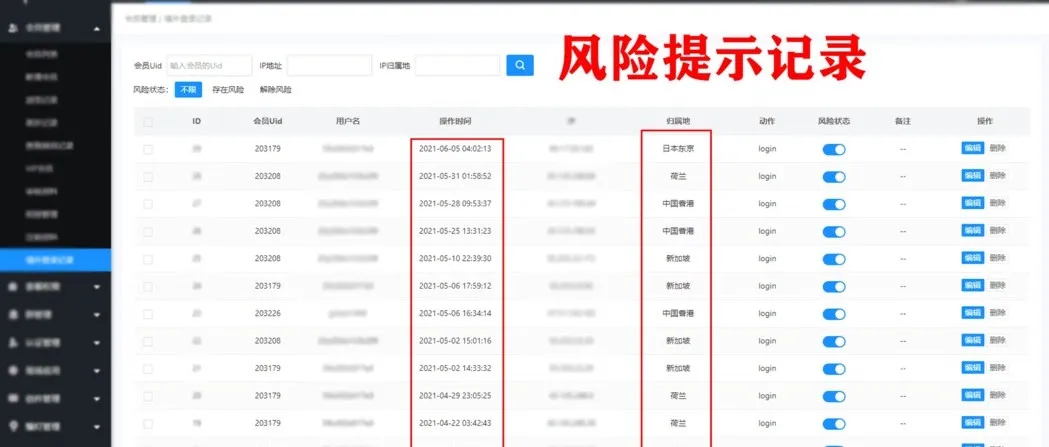Screen dimensions: 1049x447
Task: Click 删除 for the 2021-05-10 22:39:30 row
Action: [x=997, y=258]
